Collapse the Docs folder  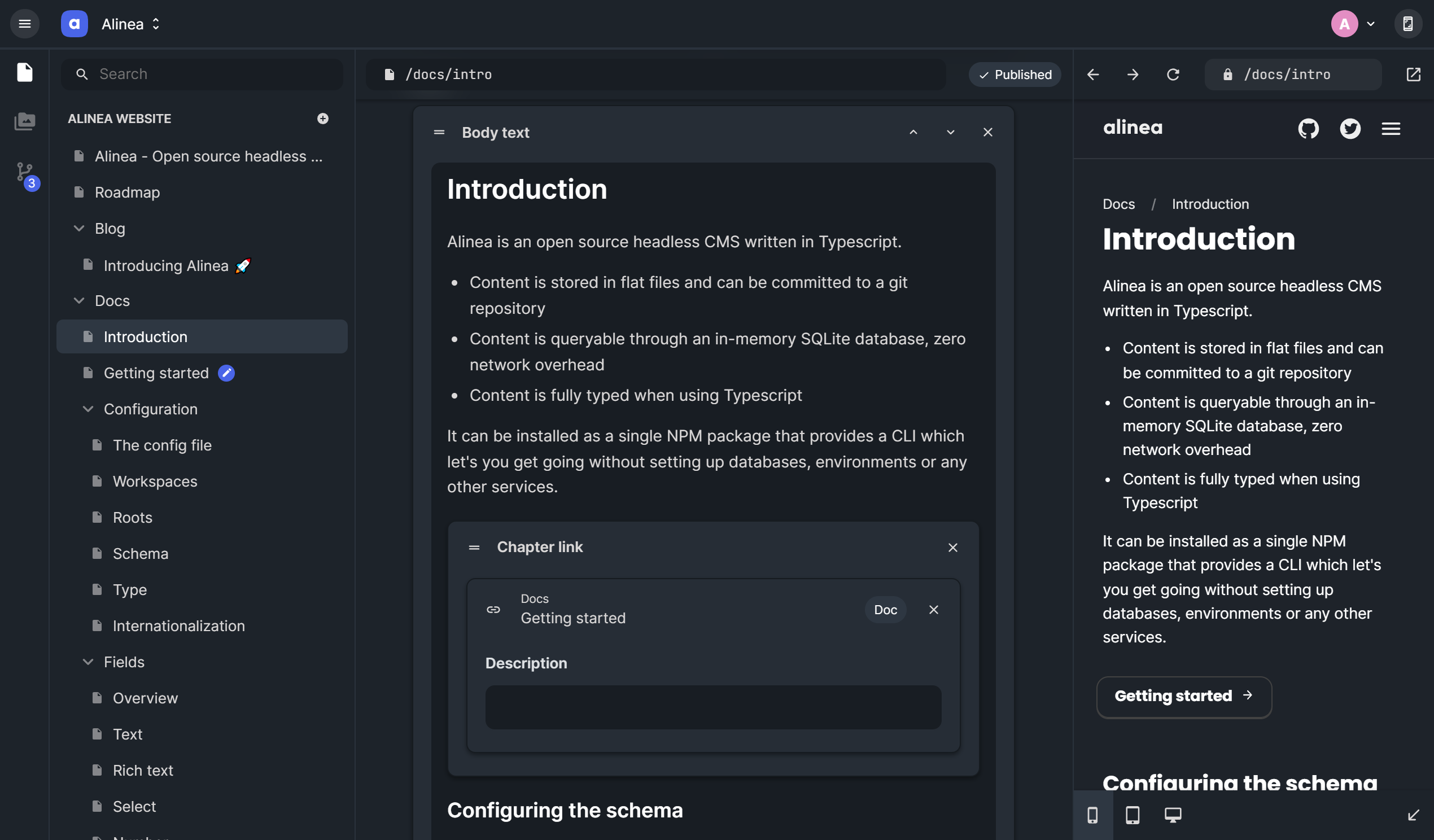(79, 300)
